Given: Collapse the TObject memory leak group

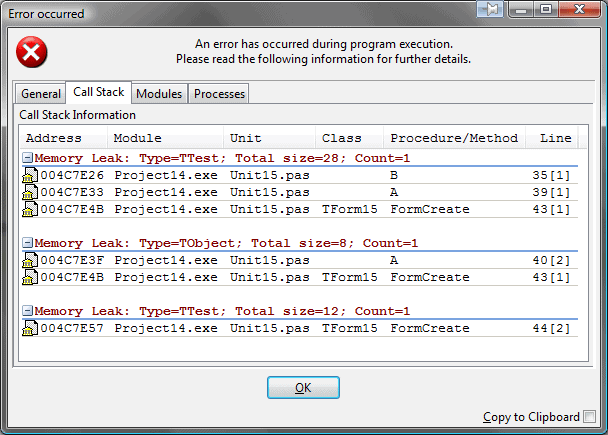Looking at the screenshot, I should [27, 243].
